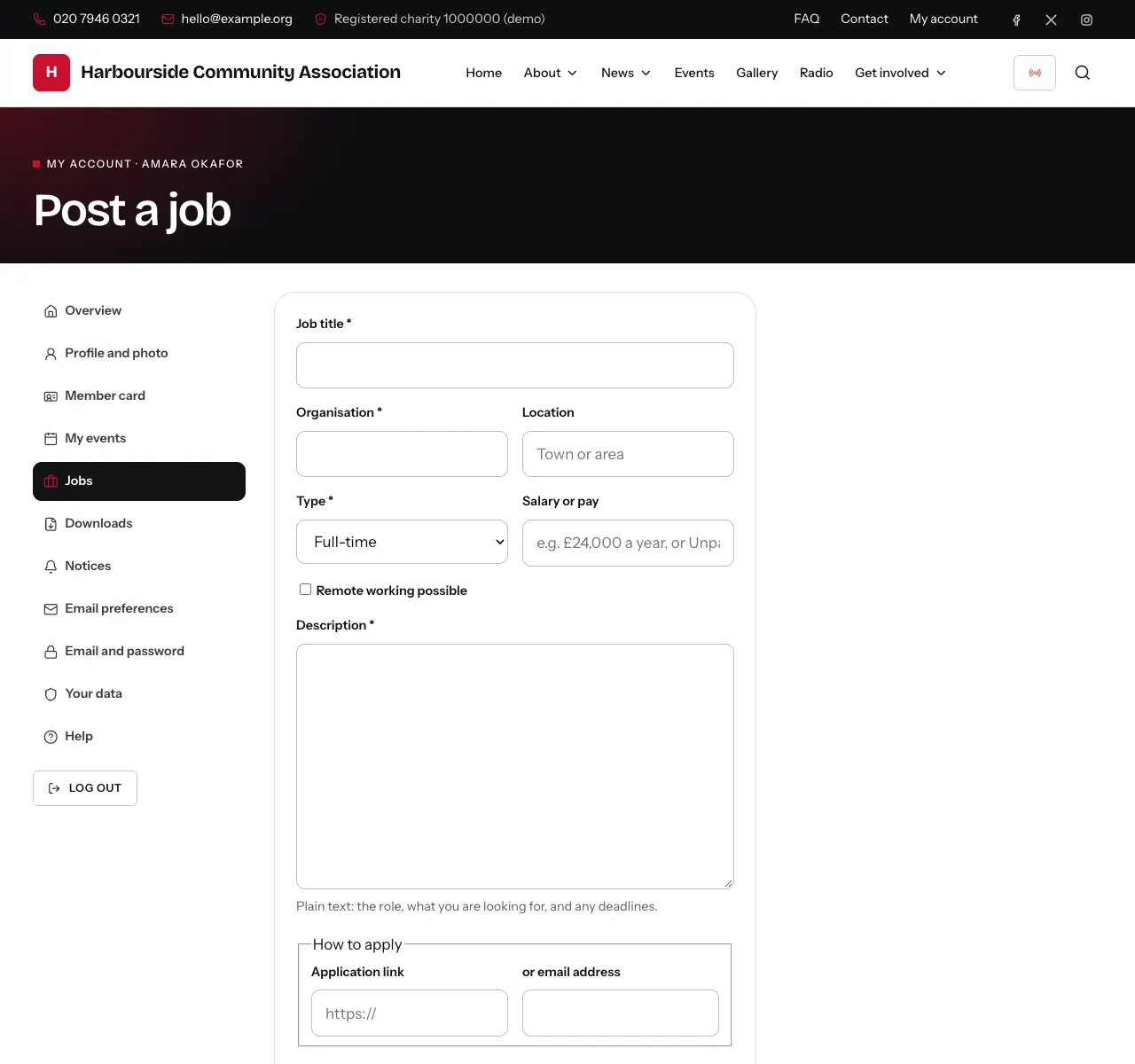Open Radio in main navigation
The width and height of the screenshot is (1135, 1064).
click(x=817, y=73)
